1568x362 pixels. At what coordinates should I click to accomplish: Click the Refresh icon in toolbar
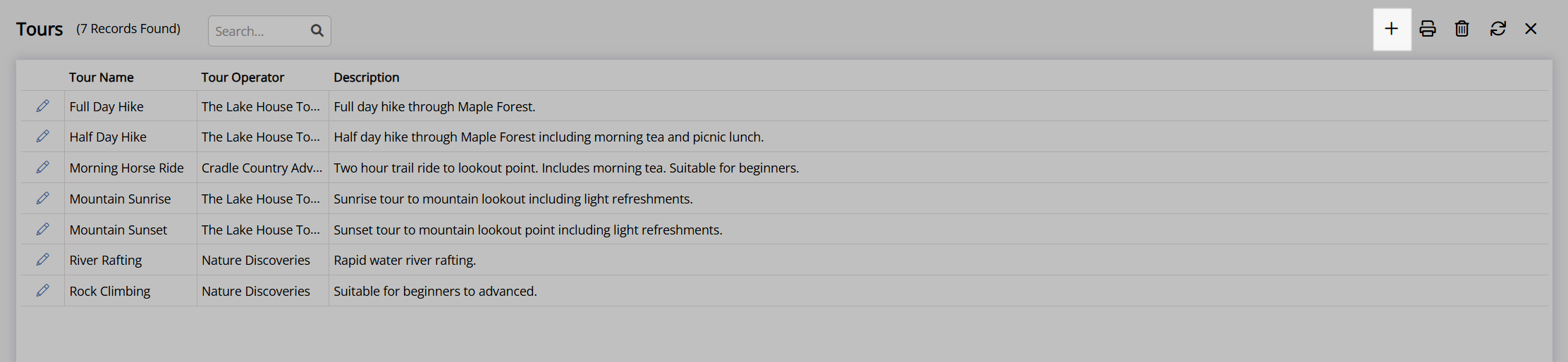pyautogui.click(x=1498, y=29)
